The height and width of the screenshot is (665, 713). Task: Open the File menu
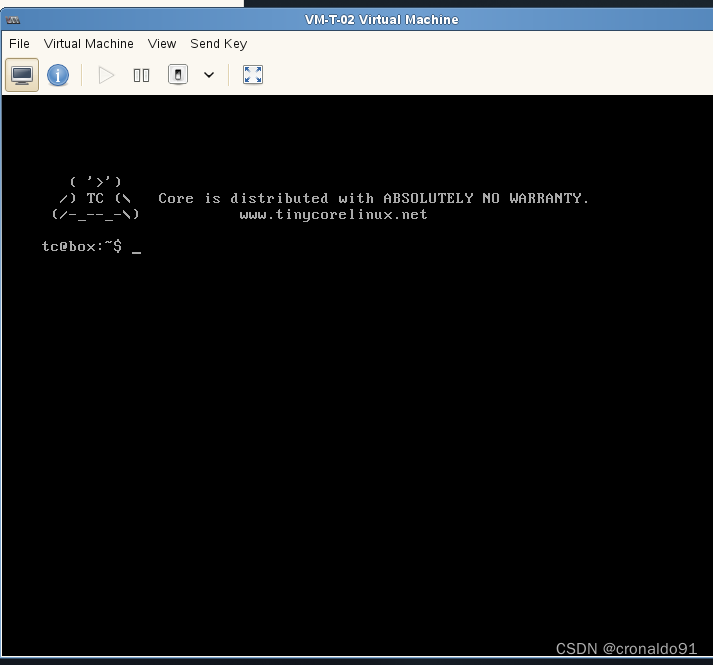click(x=19, y=44)
